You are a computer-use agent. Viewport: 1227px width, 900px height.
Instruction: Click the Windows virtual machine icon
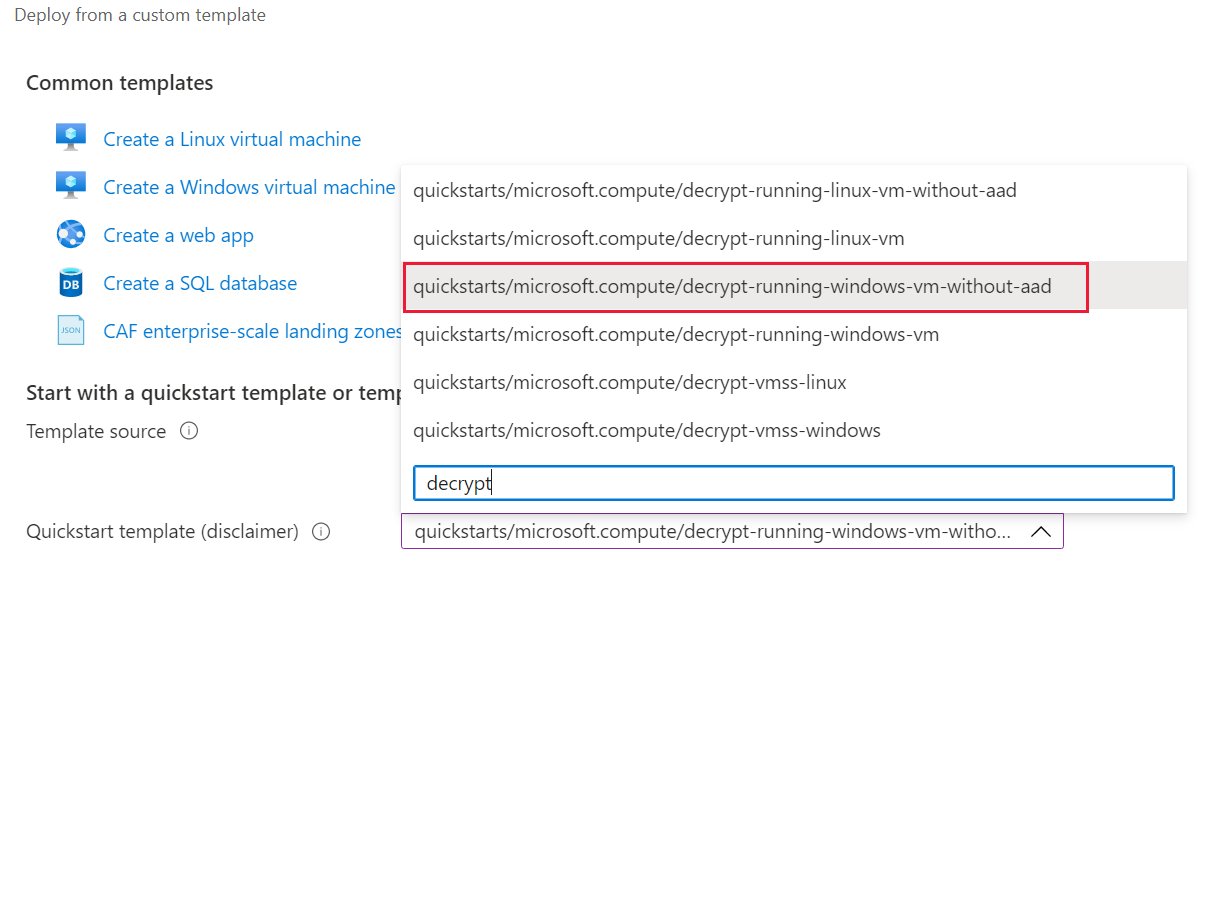(71, 186)
